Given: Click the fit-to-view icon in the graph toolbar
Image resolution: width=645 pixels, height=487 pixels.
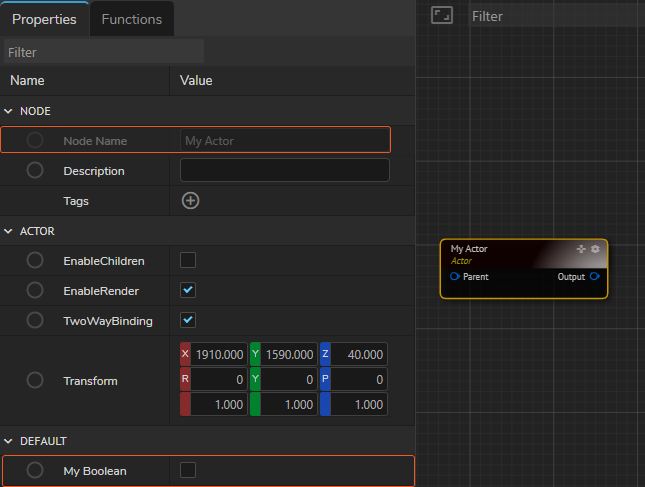Looking at the screenshot, I should pyautogui.click(x=442, y=15).
